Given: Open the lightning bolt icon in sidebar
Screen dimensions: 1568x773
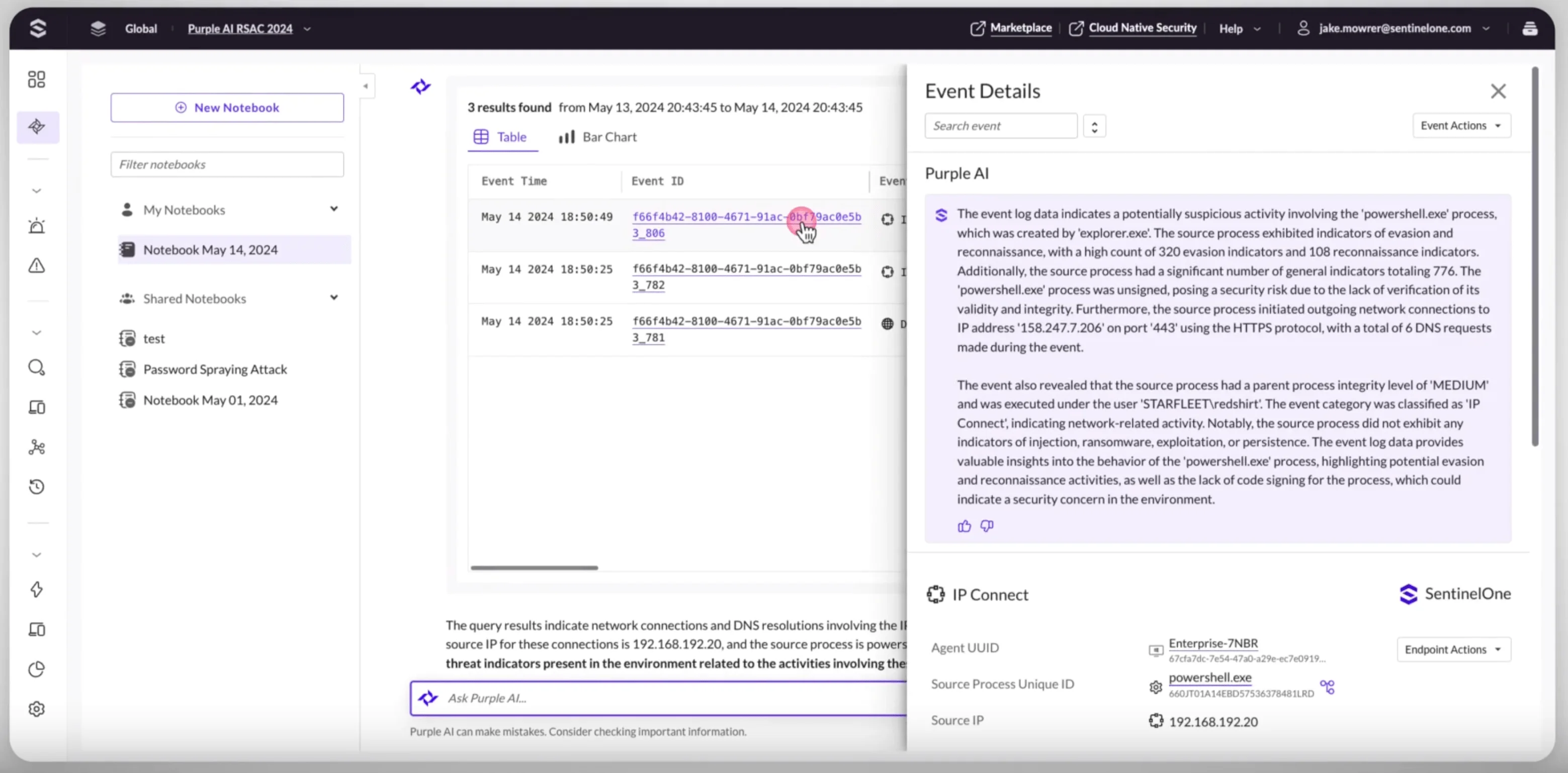Looking at the screenshot, I should (37, 590).
